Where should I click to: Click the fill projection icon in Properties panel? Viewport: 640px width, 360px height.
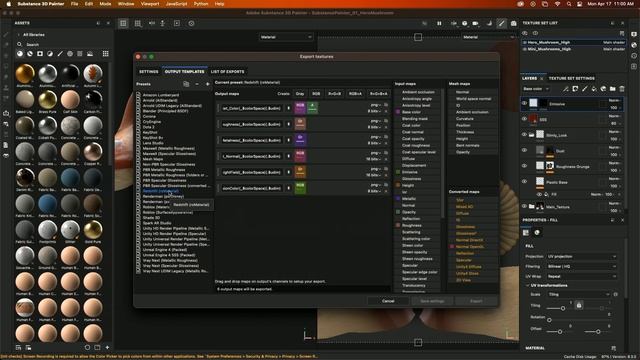pos(526,233)
